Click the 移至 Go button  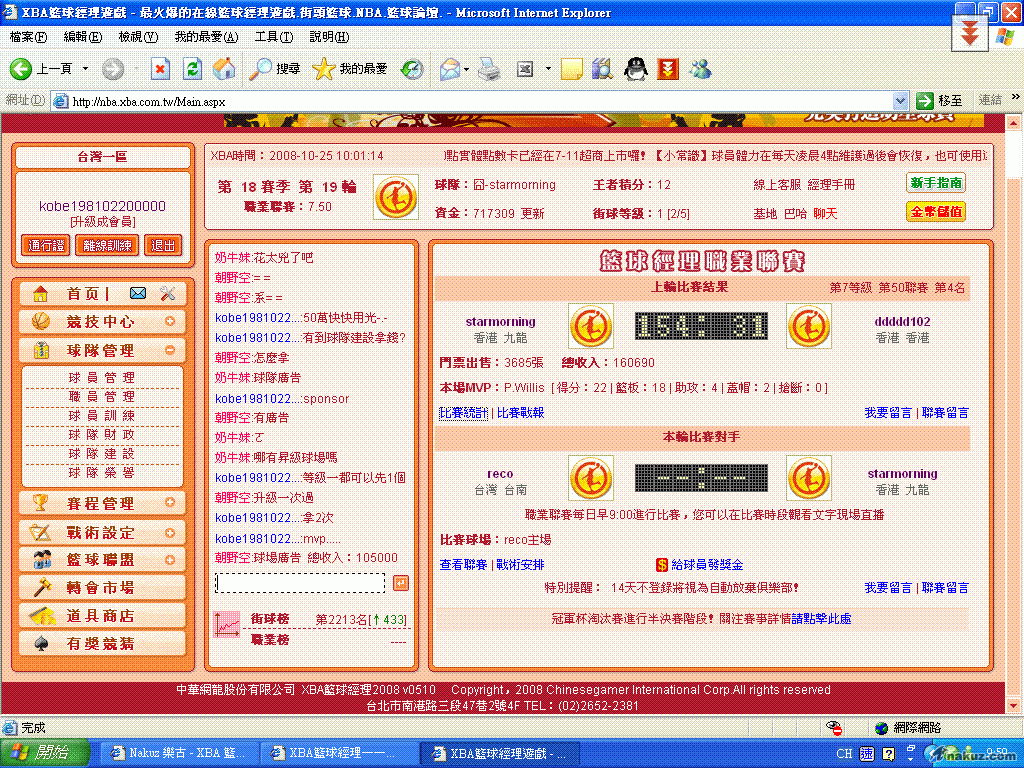point(940,101)
